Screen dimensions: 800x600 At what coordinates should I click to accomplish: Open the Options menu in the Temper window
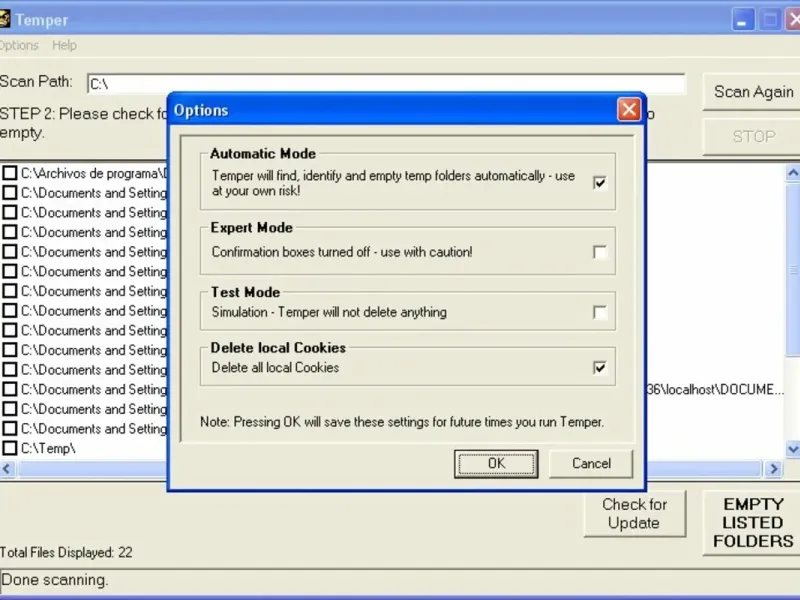click(19, 45)
